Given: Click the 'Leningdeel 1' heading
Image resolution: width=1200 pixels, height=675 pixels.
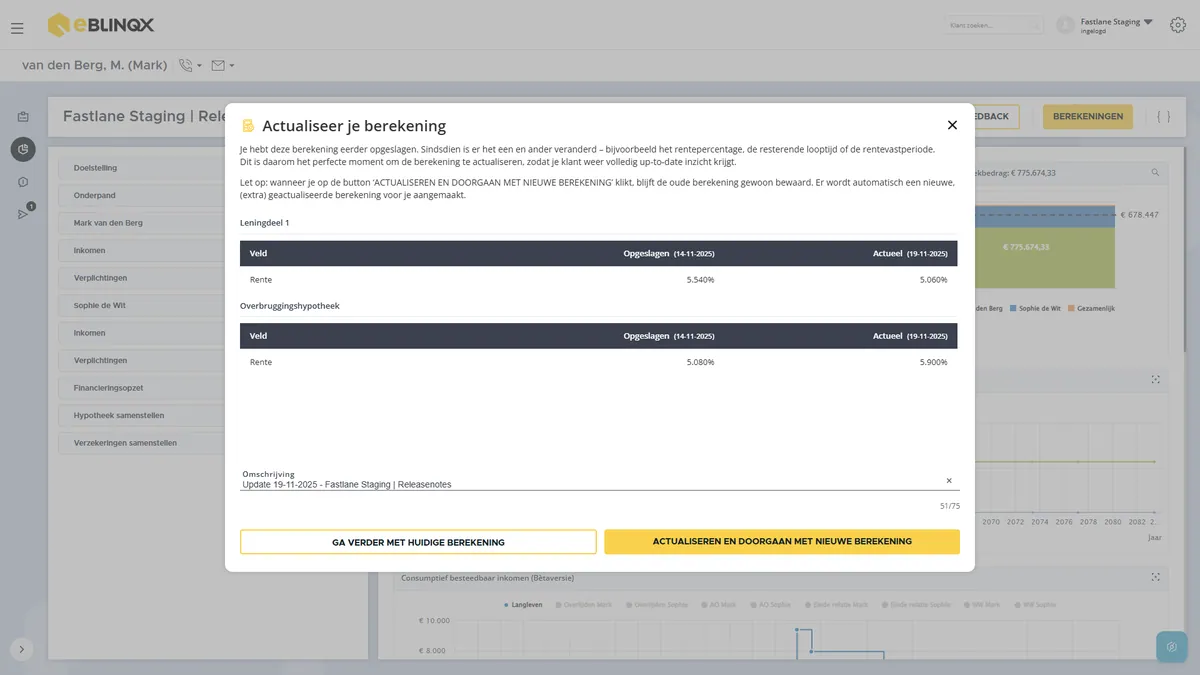Looking at the screenshot, I should point(264,222).
